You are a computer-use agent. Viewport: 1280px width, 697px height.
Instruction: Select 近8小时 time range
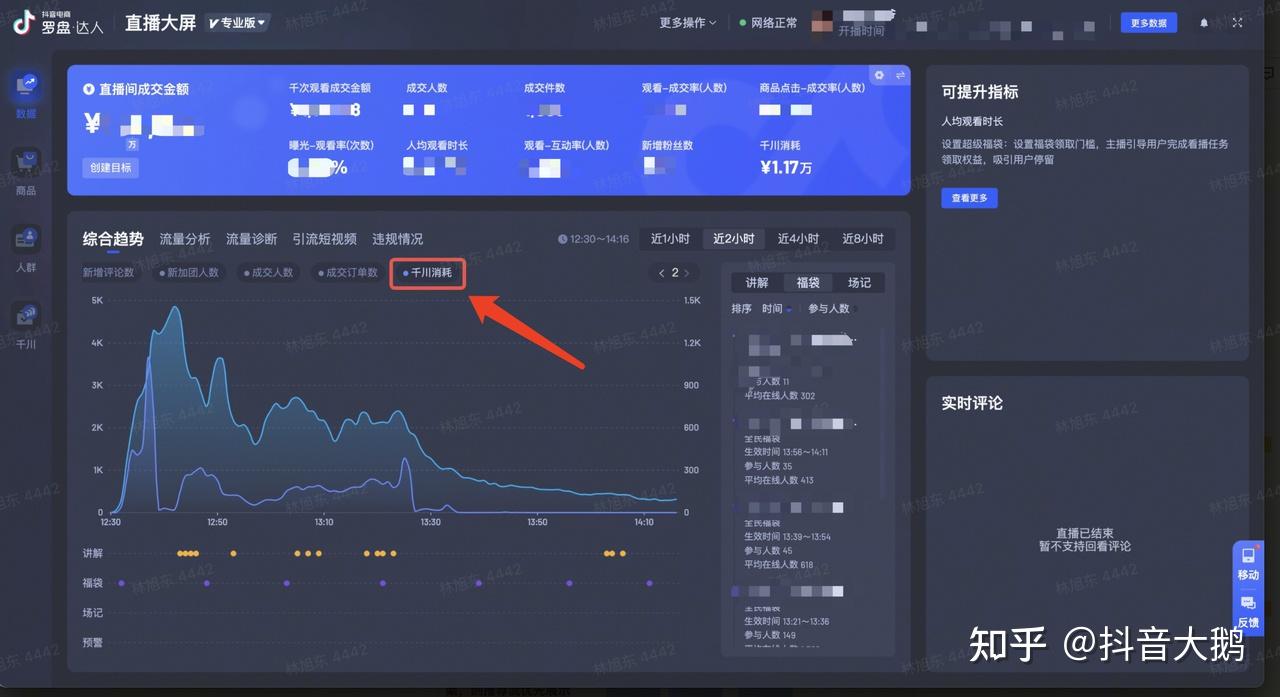(x=862, y=239)
